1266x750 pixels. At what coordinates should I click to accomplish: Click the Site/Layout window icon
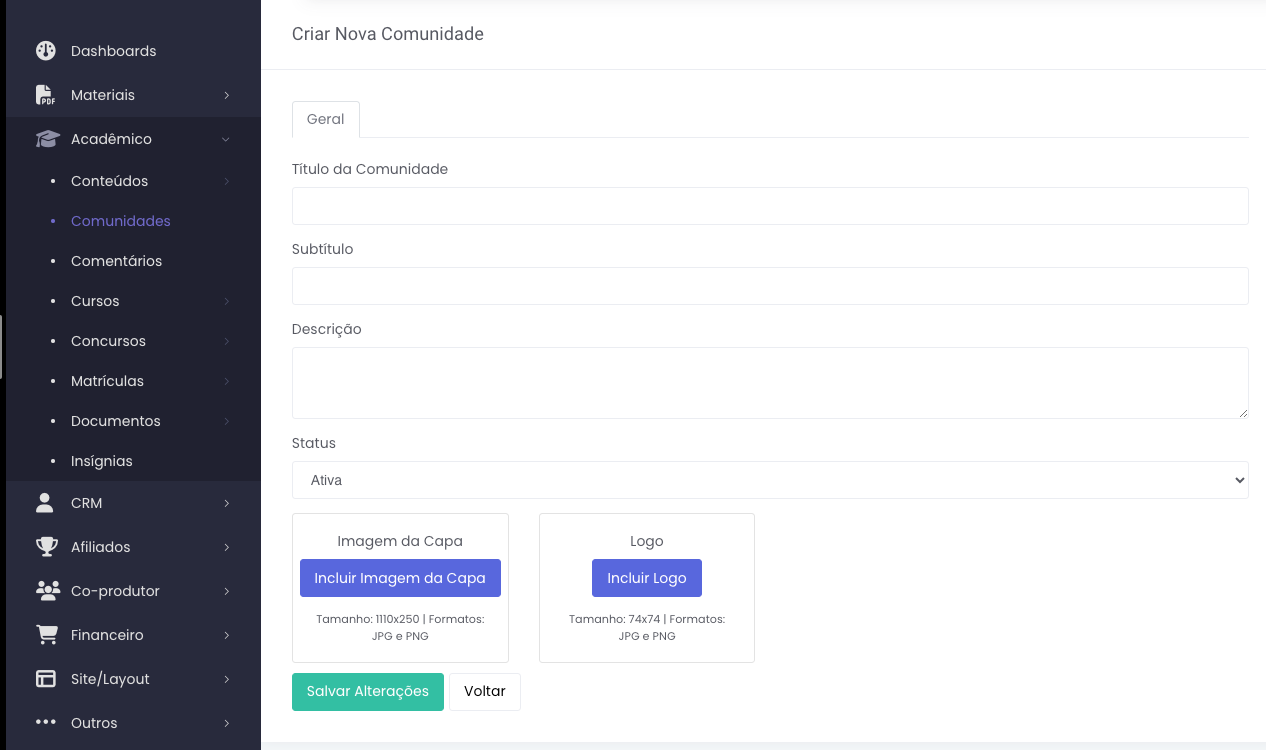coord(46,679)
